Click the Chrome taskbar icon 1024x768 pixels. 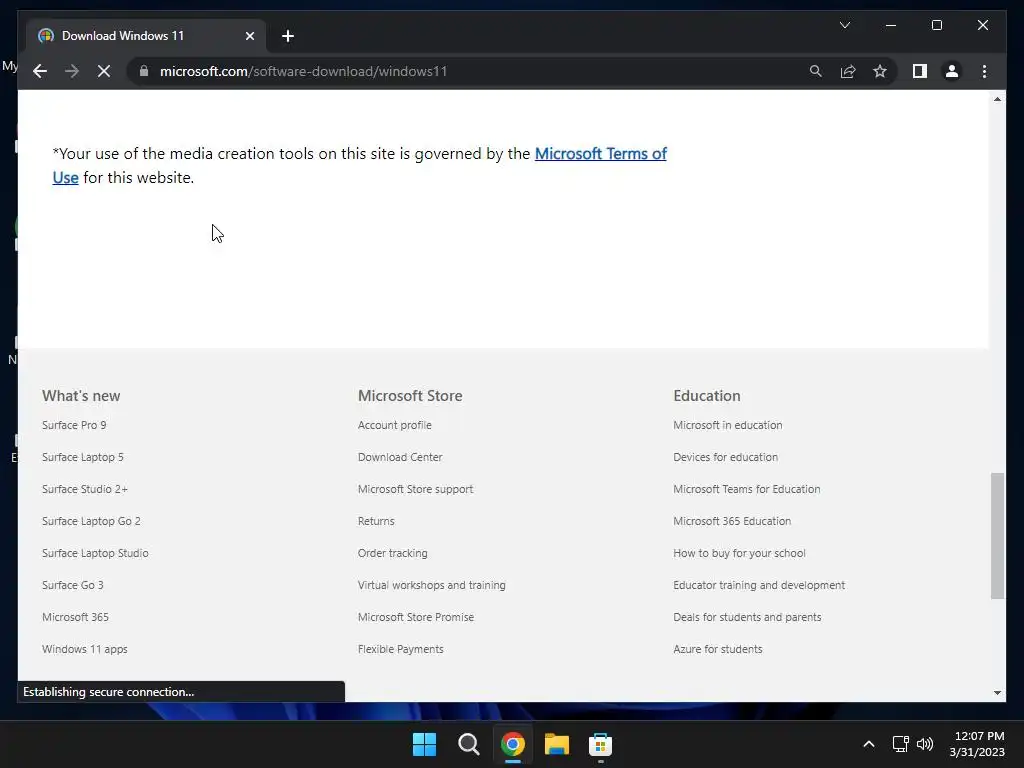513,744
